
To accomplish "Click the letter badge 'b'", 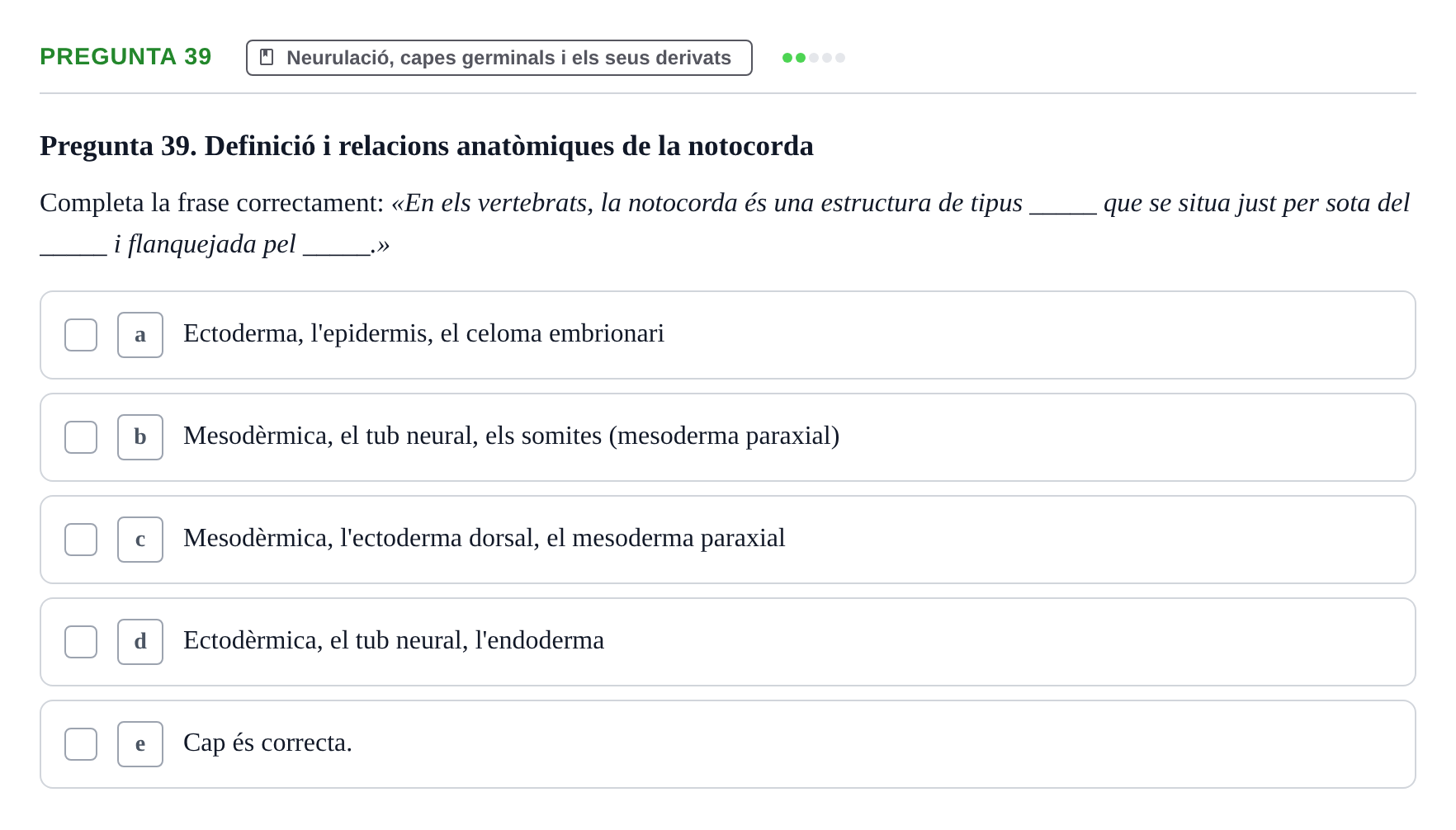I will pos(140,437).
